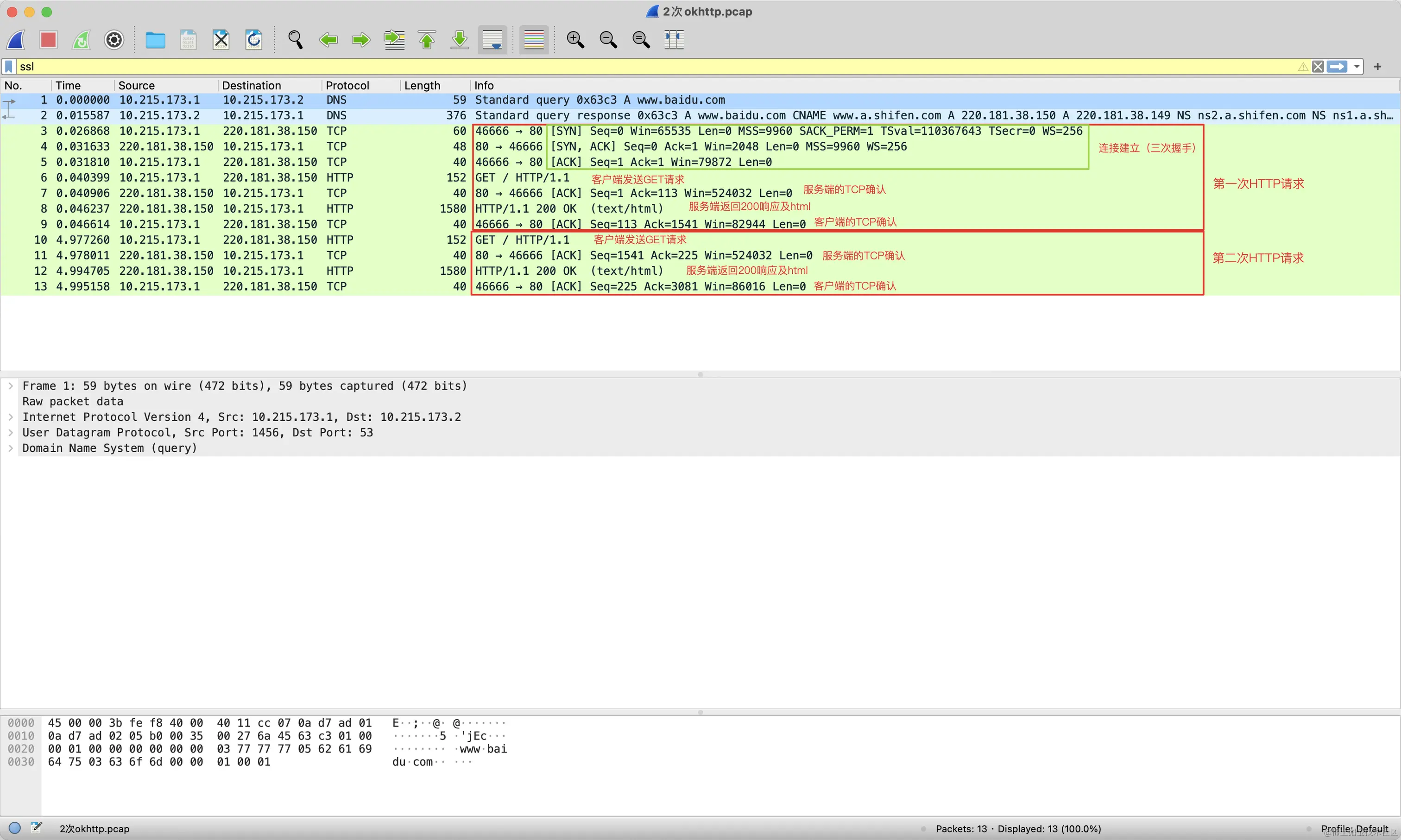The image size is (1401, 840).
Task: Open capture options gear icon
Action: point(114,40)
